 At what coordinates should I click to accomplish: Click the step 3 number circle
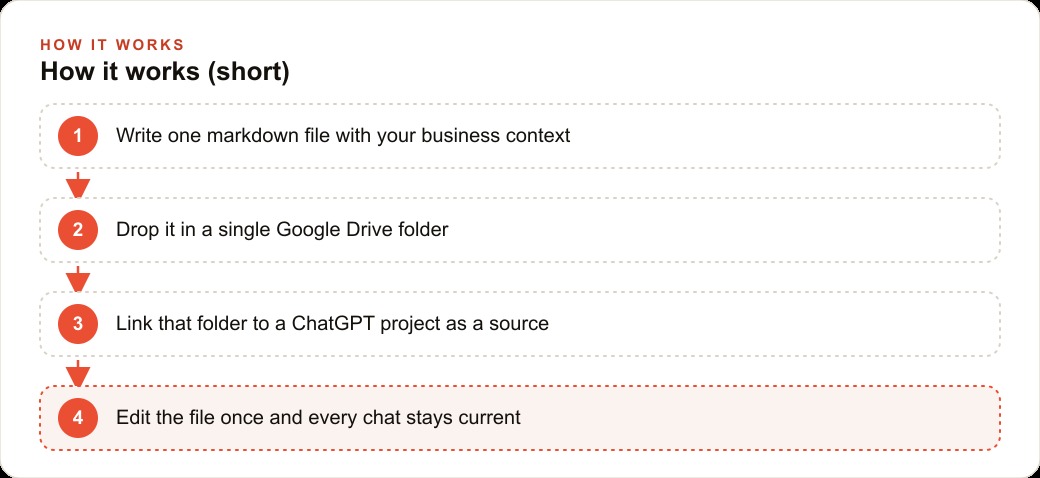pyautogui.click(x=78, y=324)
